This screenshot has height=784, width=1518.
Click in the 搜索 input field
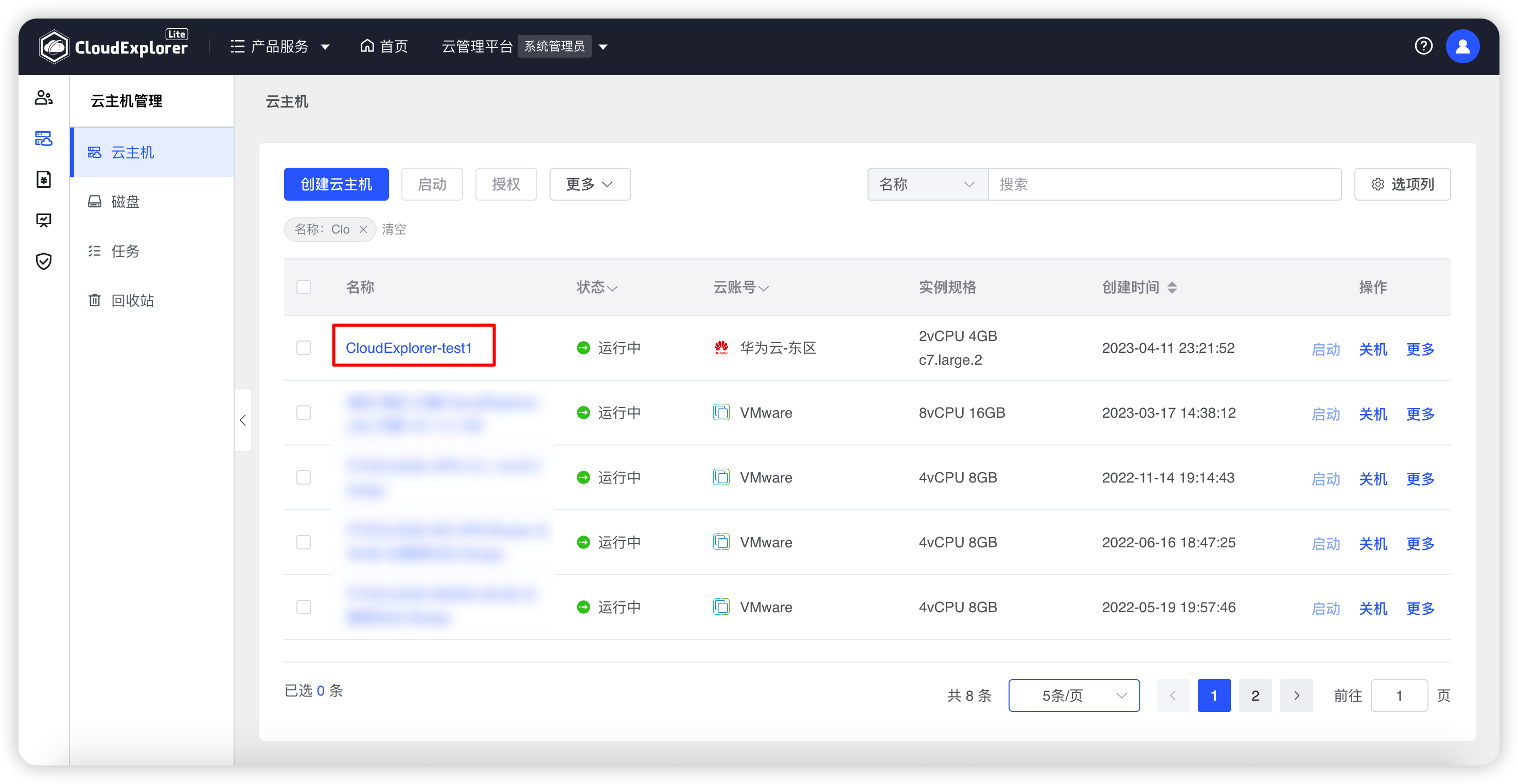(x=1164, y=184)
